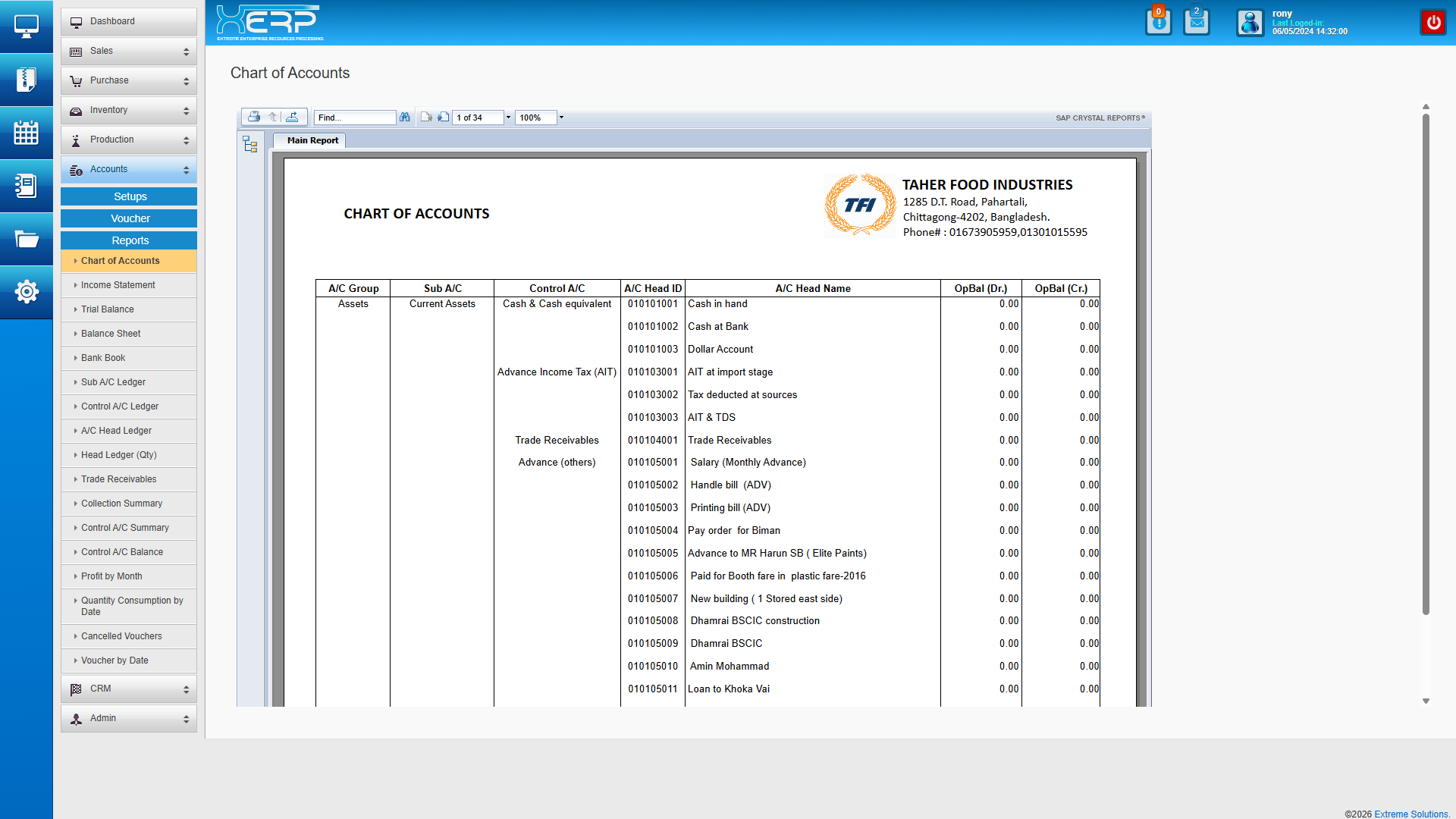Image resolution: width=1456 pixels, height=819 pixels.
Task: Click the Find text input field
Action: (354, 118)
